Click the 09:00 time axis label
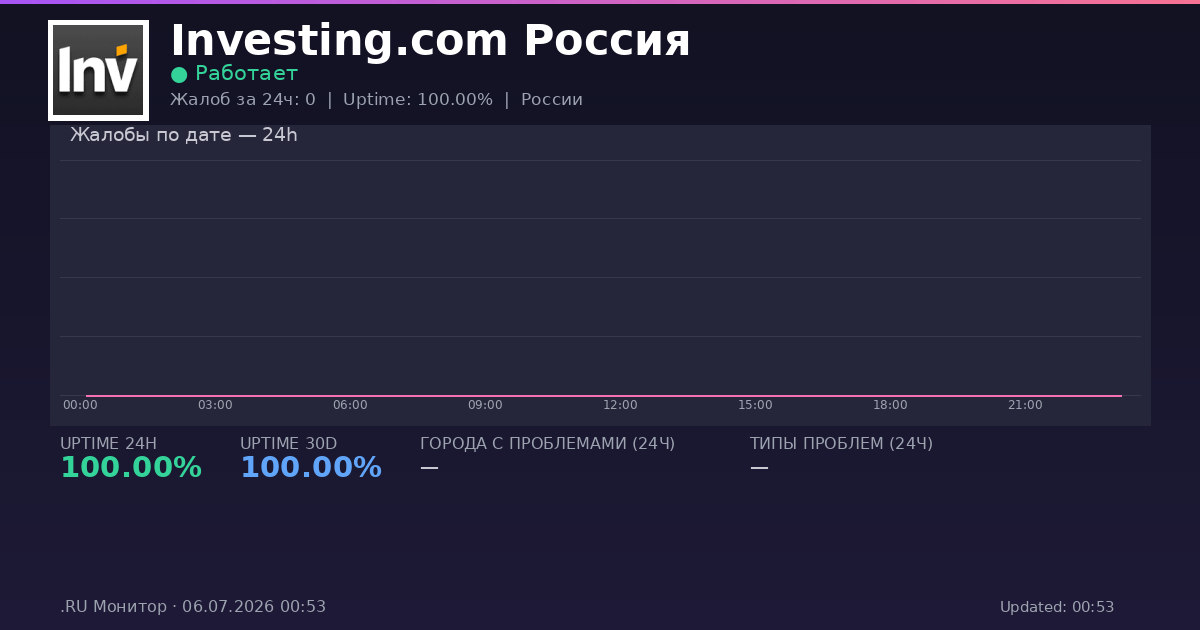Viewport: 1200px width, 630px height. point(485,405)
